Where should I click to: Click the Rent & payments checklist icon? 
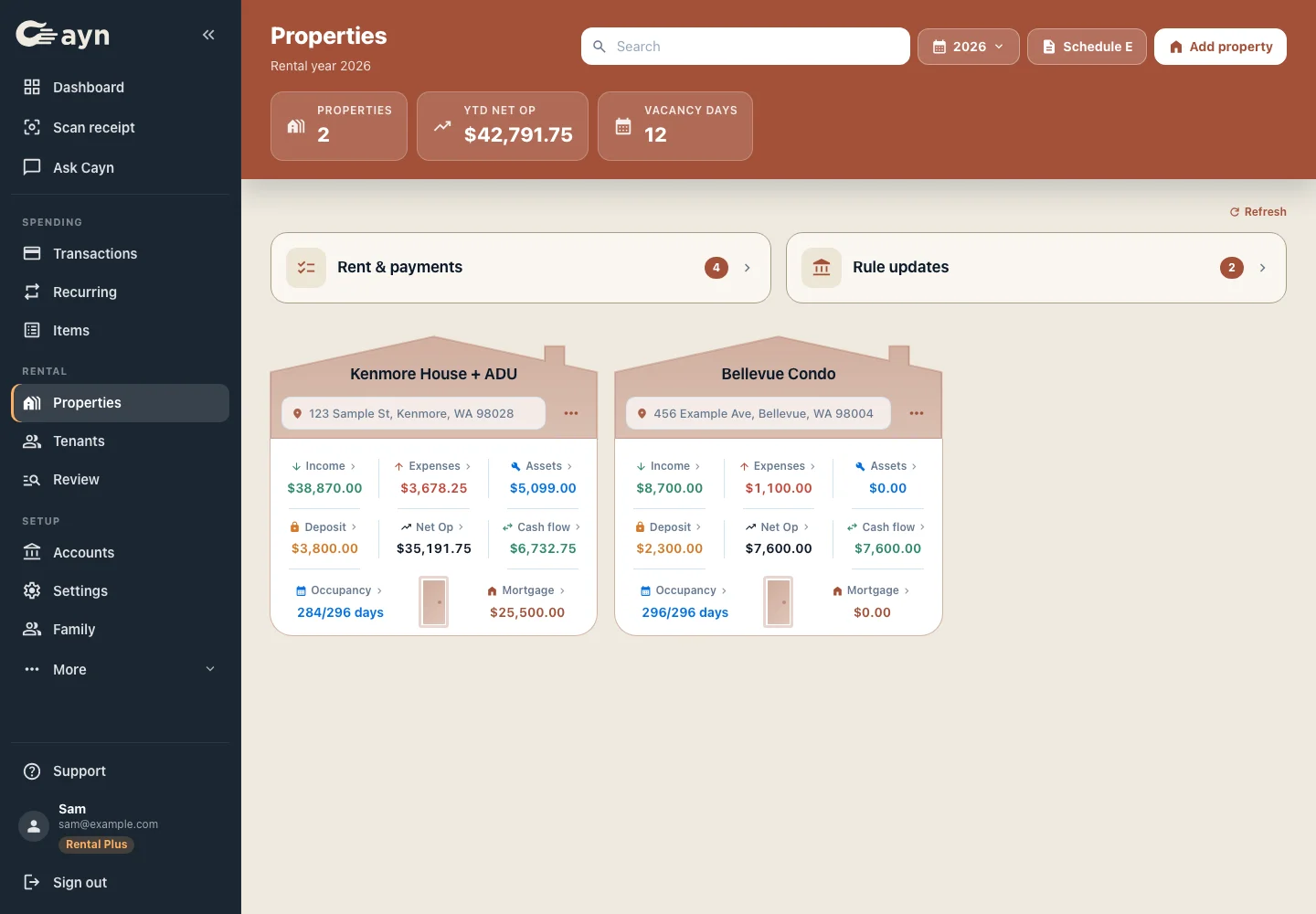point(306,268)
